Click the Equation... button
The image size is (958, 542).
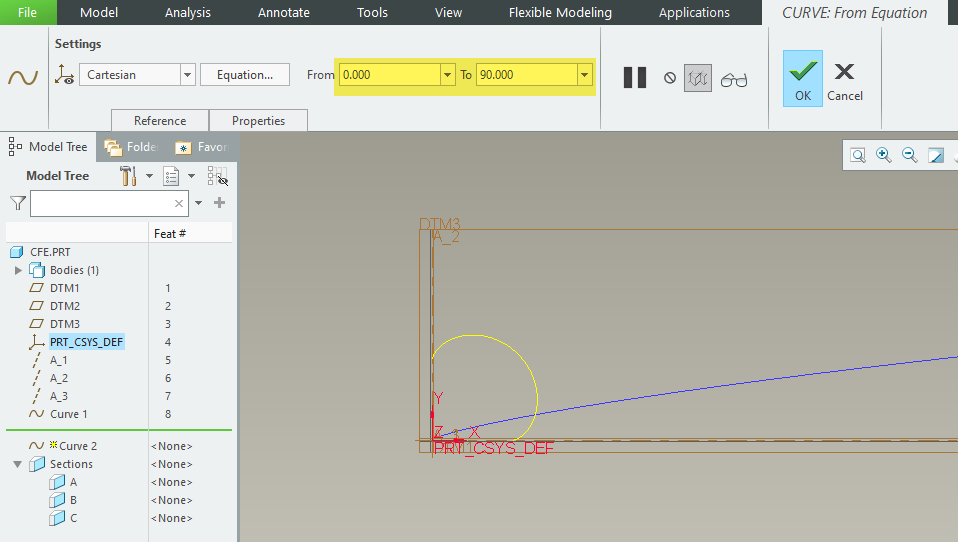tap(245, 75)
